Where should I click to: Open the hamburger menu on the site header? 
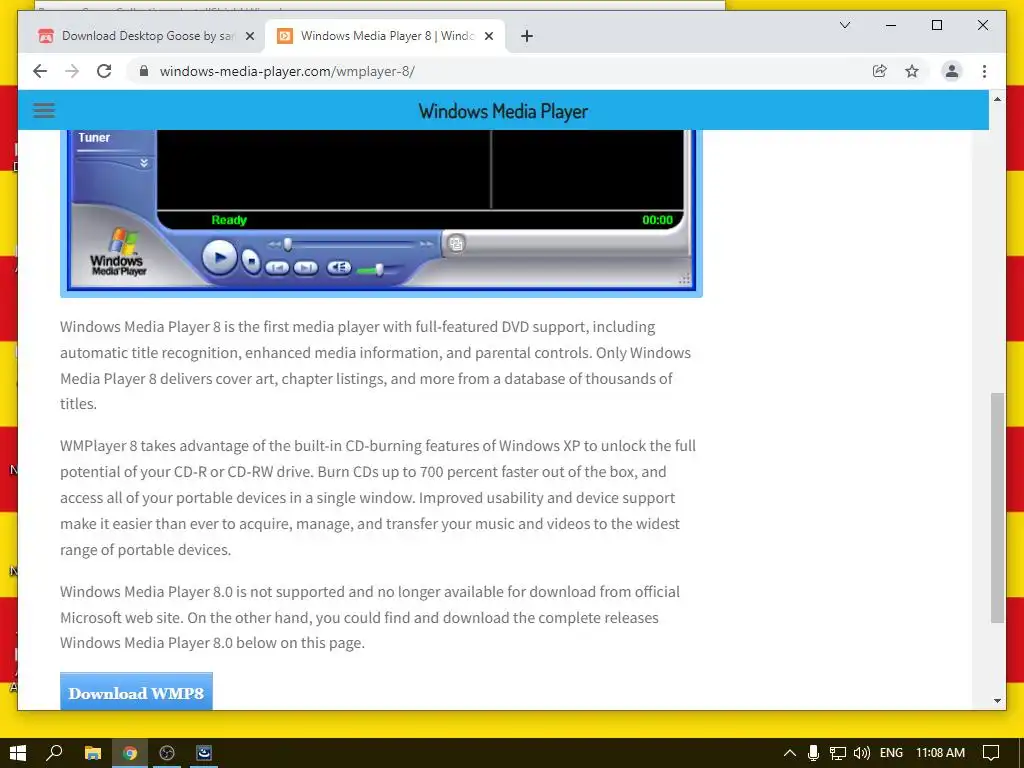(x=44, y=110)
